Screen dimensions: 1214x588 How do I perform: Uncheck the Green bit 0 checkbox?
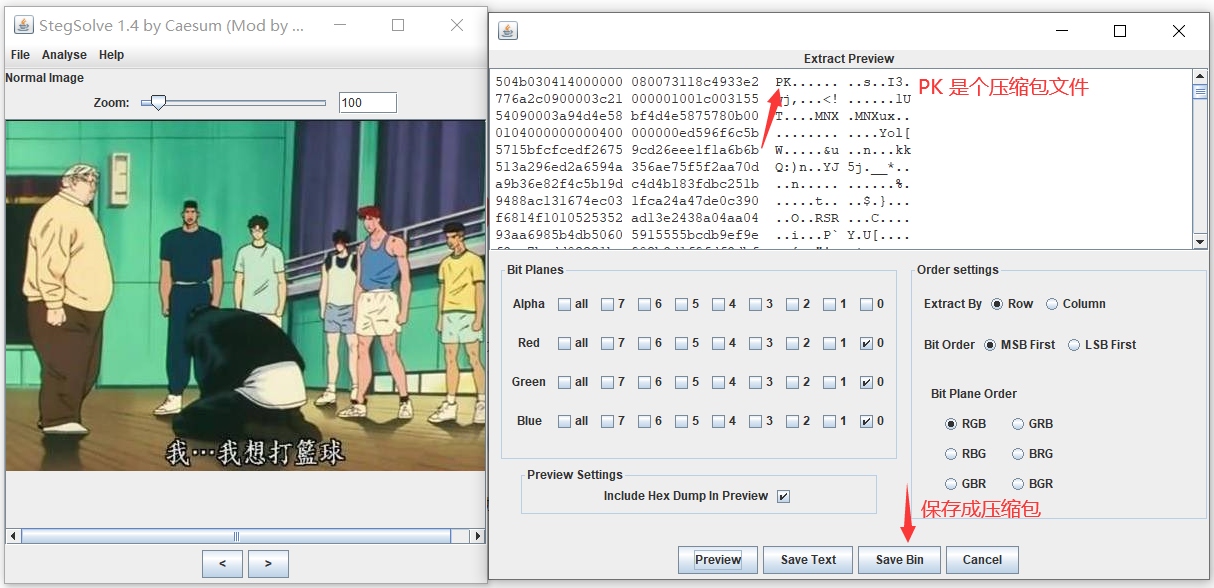pos(866,382)
